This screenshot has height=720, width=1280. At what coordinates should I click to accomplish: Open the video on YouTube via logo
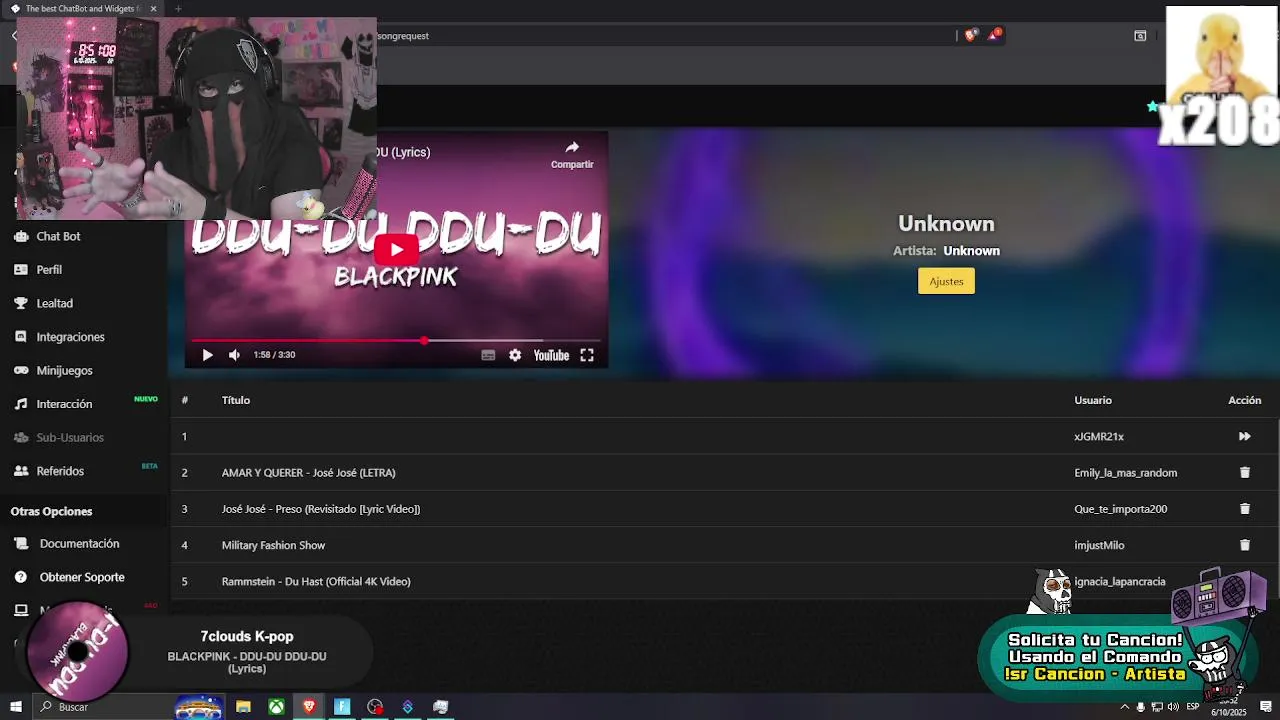tap(551, 355)
